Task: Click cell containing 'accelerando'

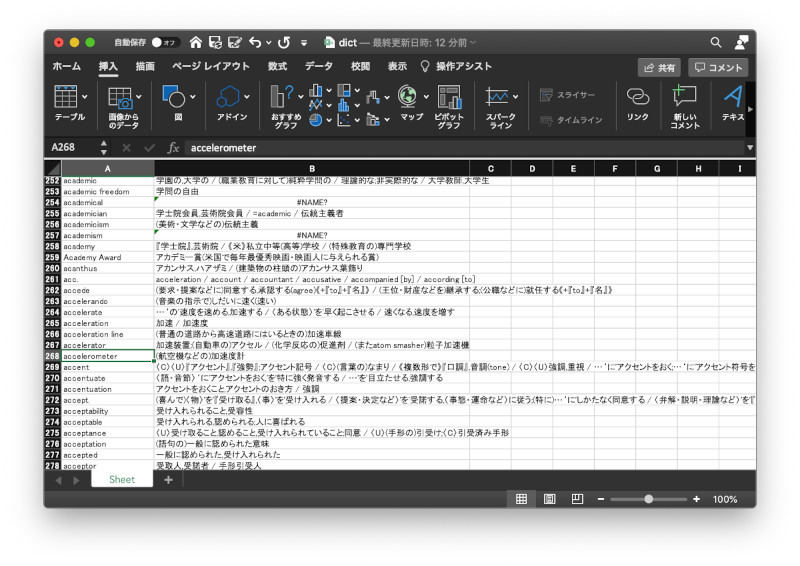Action: pos(108,301)
